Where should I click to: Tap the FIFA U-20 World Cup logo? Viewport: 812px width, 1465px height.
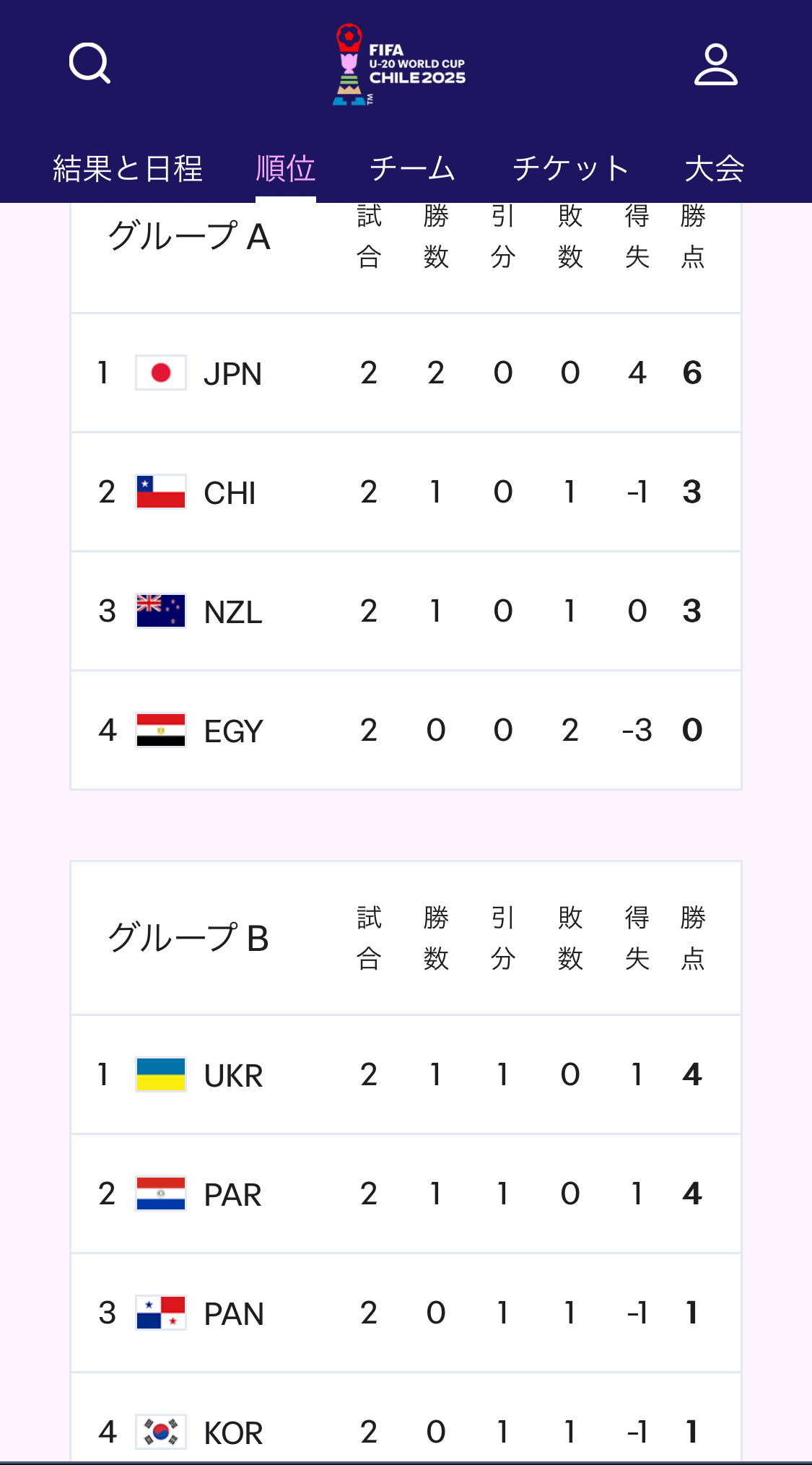coord(399,64)
